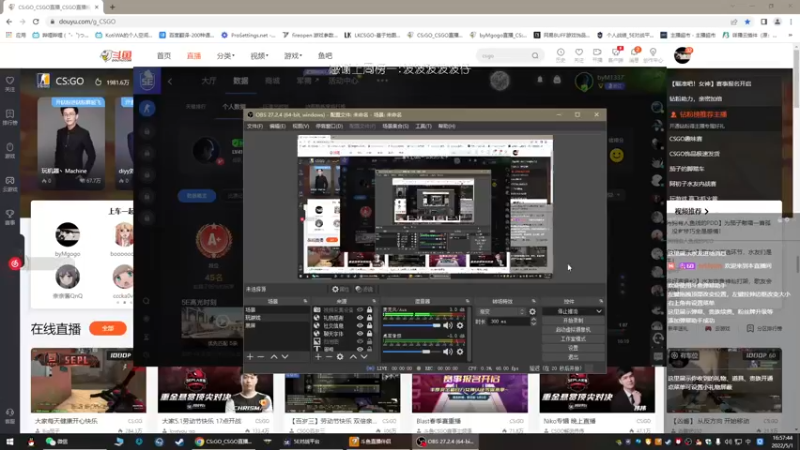Open OBS 工具(T) menu
This screenshot has width=800, height=450.
tap(423, 126)
